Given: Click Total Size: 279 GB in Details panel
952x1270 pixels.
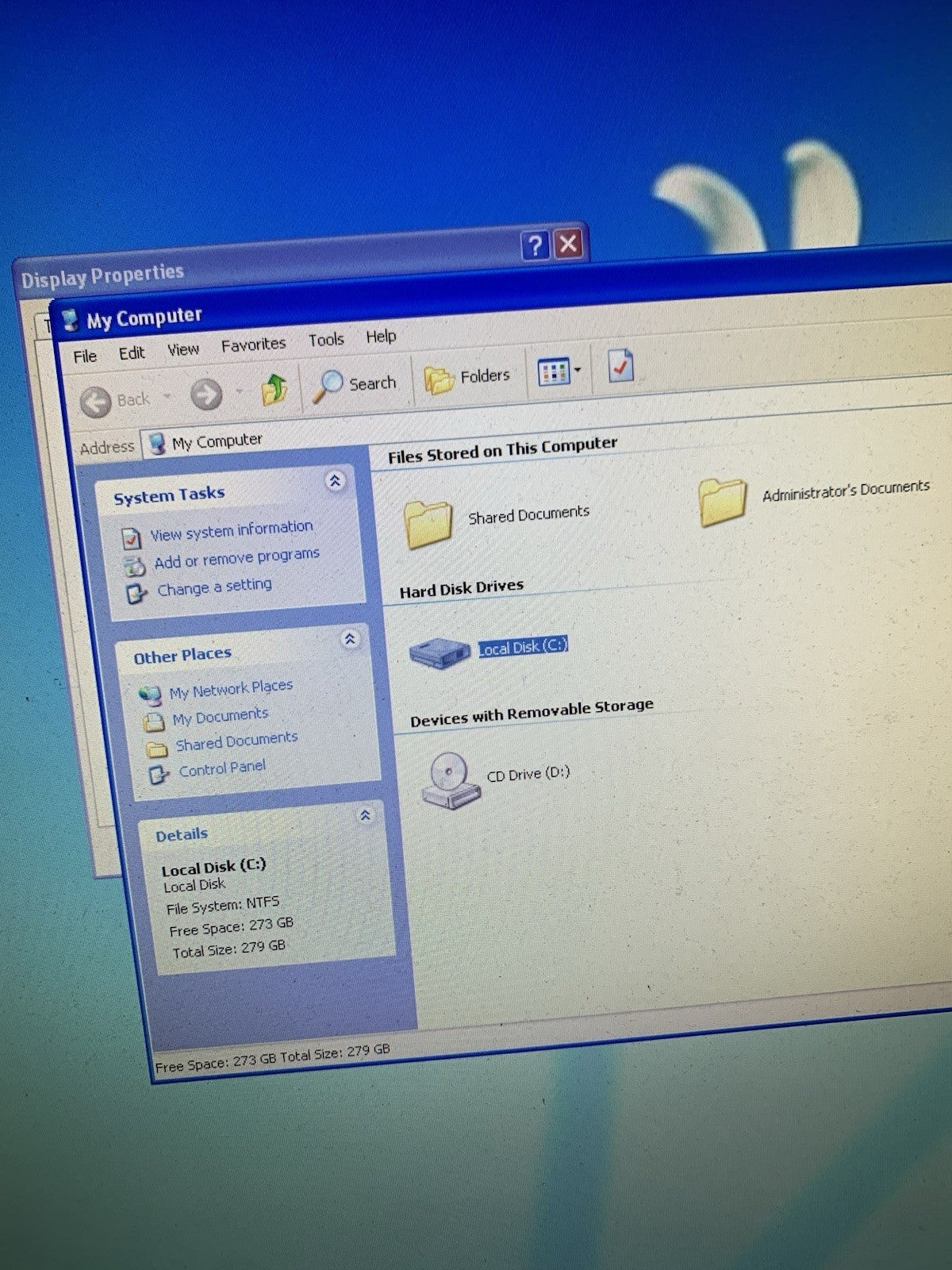Looking at the screenshot, I should click(x=229, y=949).
